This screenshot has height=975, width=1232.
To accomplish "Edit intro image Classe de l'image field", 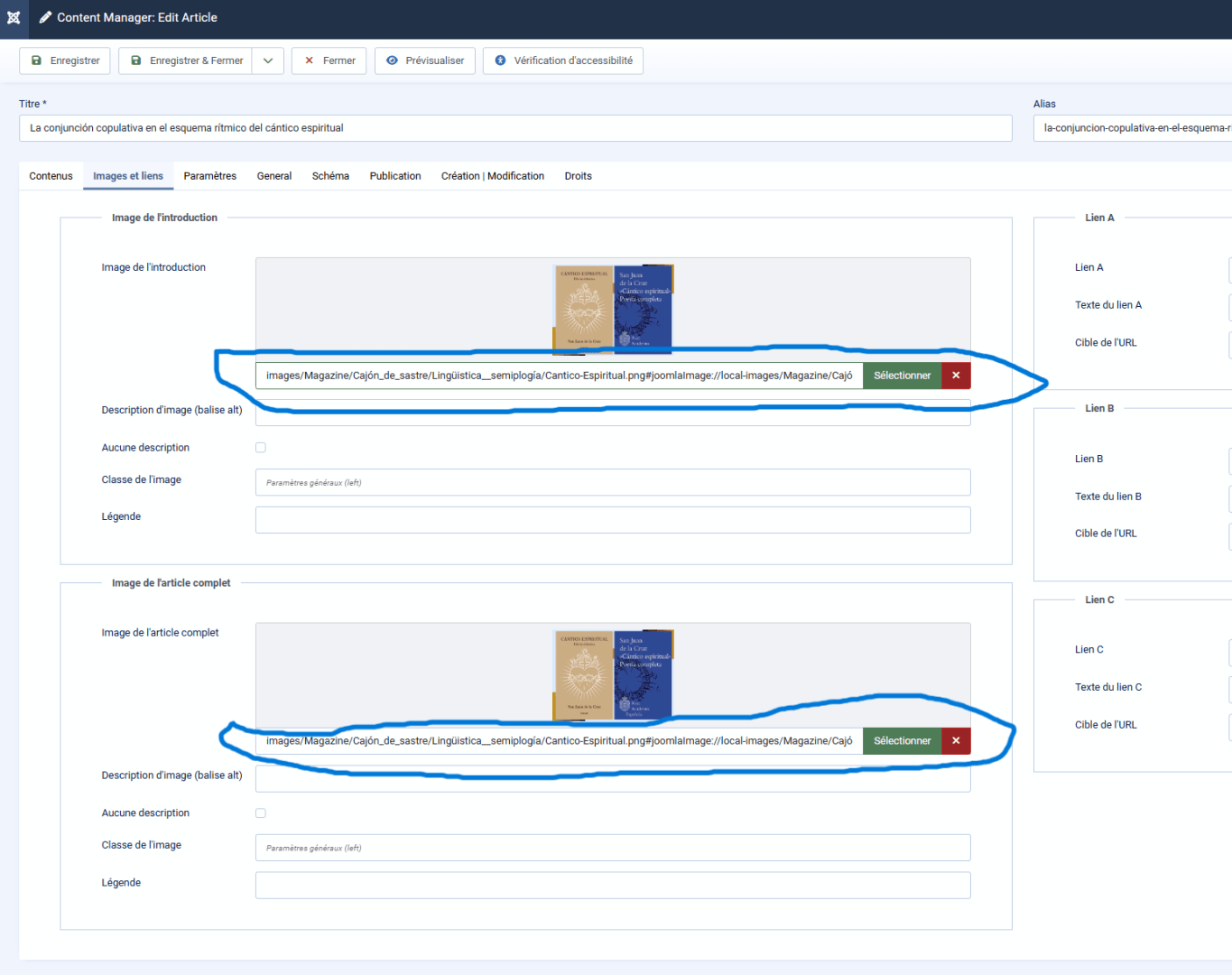I will pyautogui.click(x=613, y=482).
